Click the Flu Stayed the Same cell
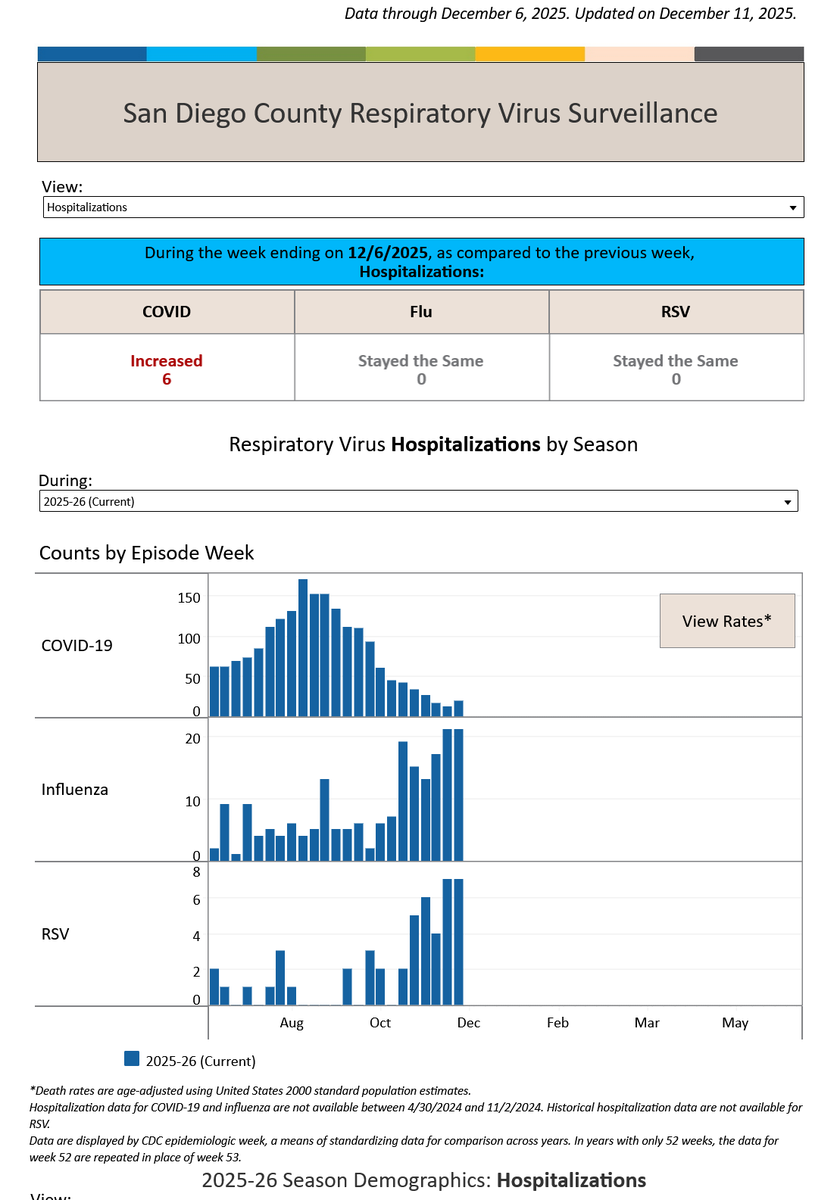837x1200 pixels. (421, 368)
